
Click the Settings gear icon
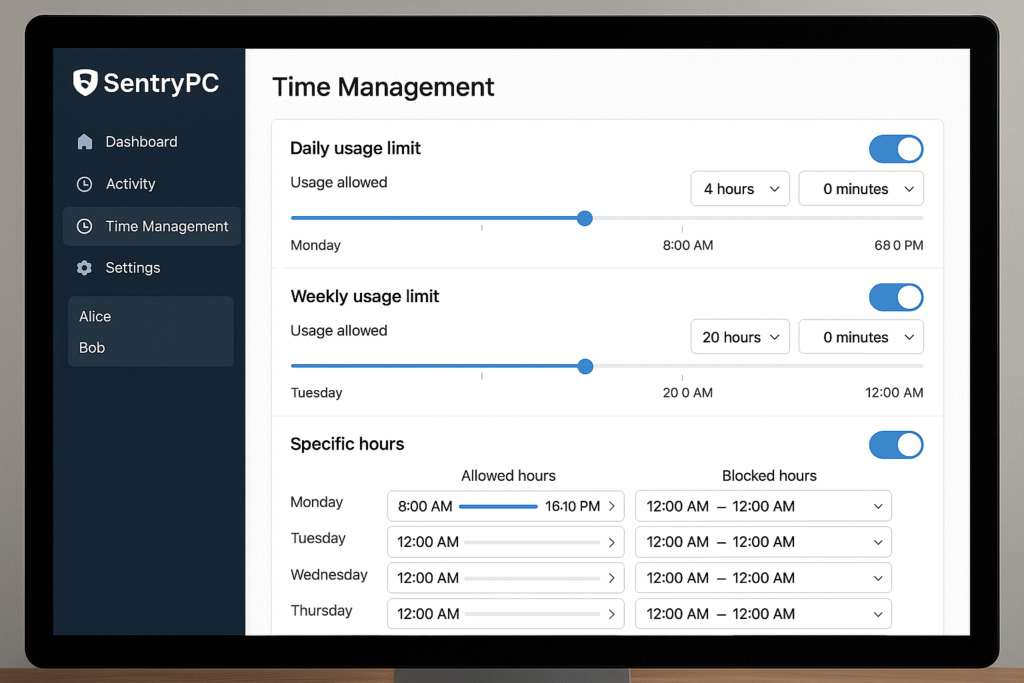tap(85, 268)
